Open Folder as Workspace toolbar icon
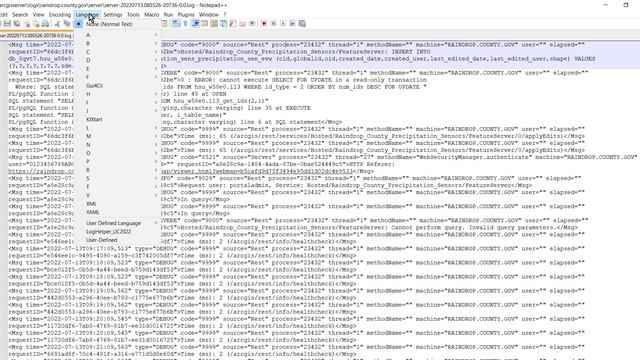This screenshot has height=360, width=640. pyautogui.click(x=242, y=24)
